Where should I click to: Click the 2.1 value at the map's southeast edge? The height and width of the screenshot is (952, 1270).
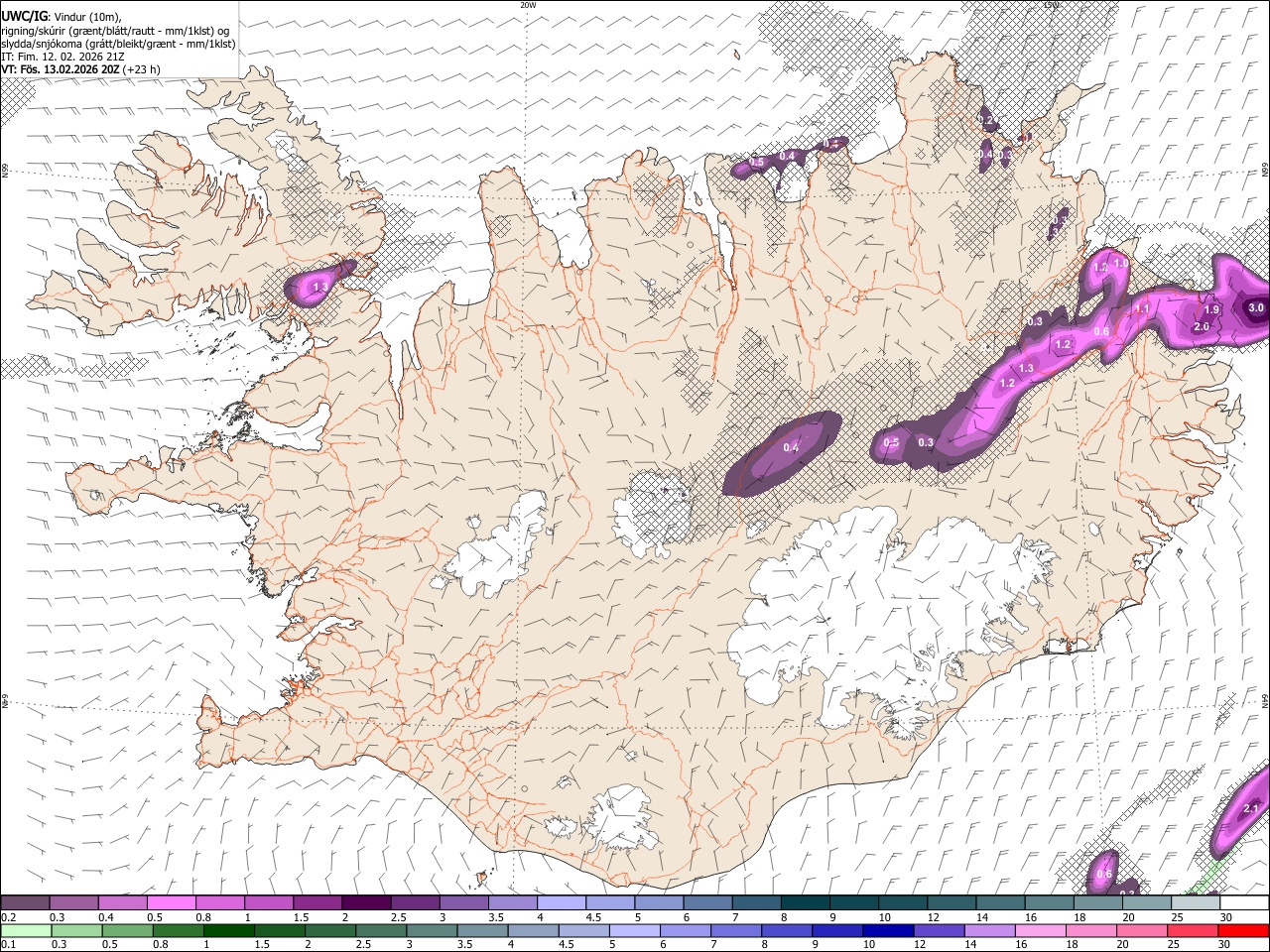1251,809
